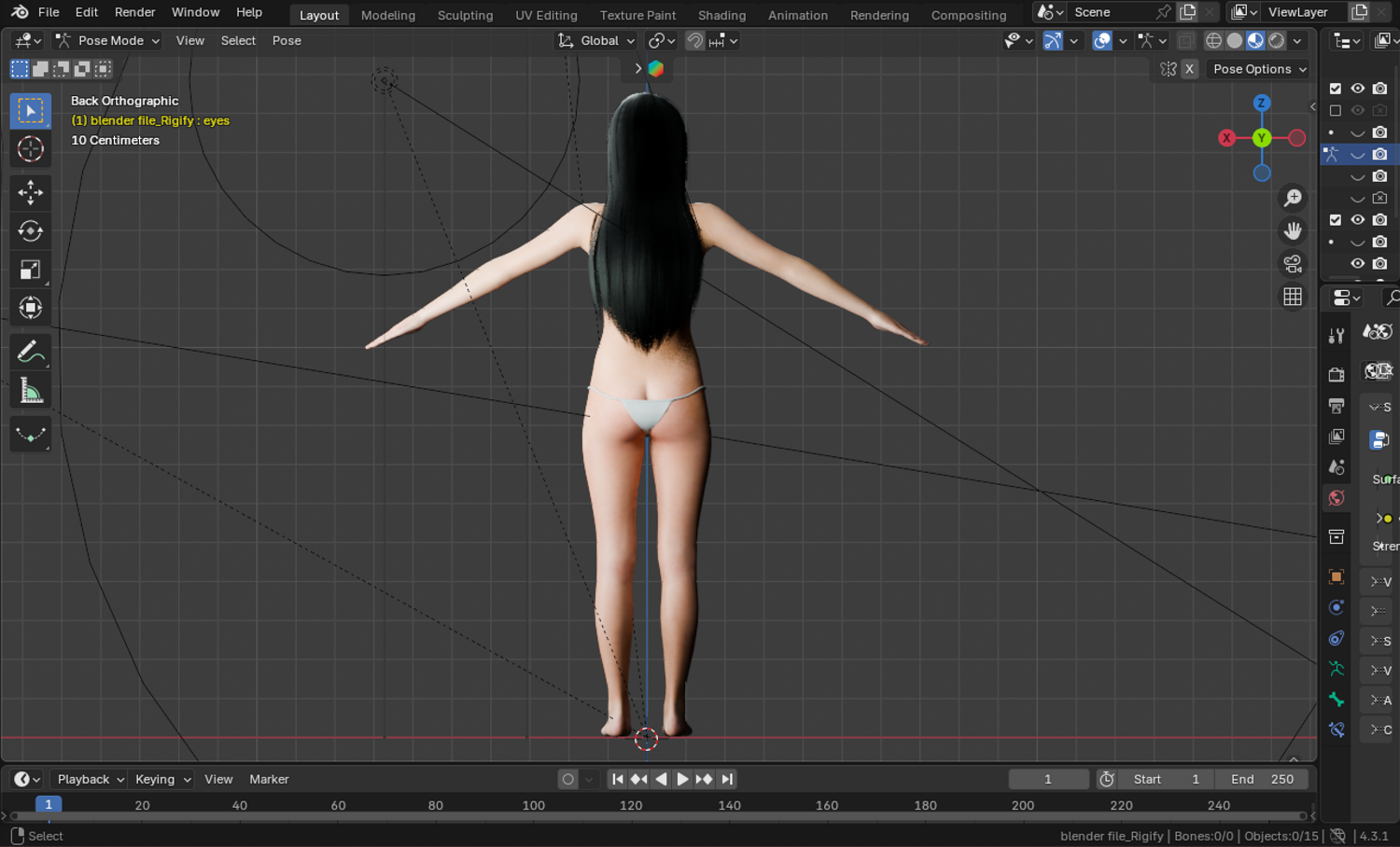The width and height of the screenshot is (1400, 847).
Task: Click the red X axis gizmo handle
Action: pos(1226,138)
